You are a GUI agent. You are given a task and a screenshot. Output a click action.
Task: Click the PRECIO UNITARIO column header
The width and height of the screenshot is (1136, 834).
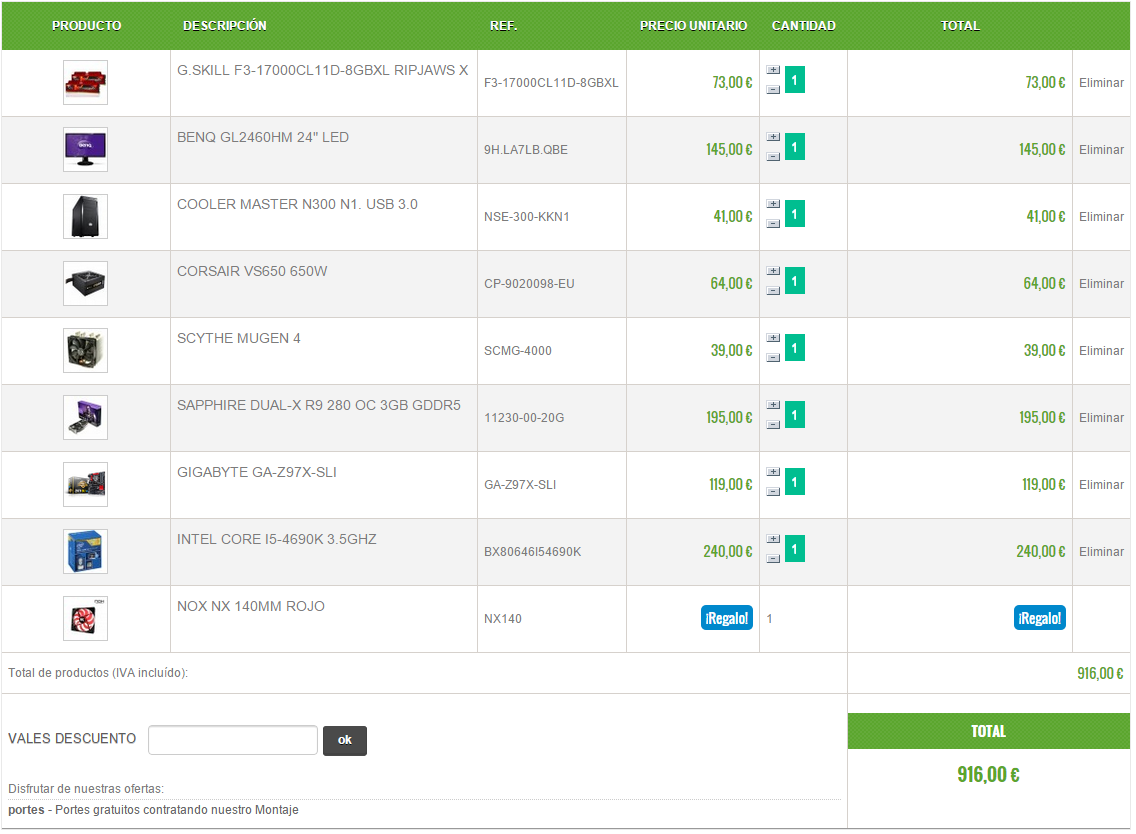(693, 26)
